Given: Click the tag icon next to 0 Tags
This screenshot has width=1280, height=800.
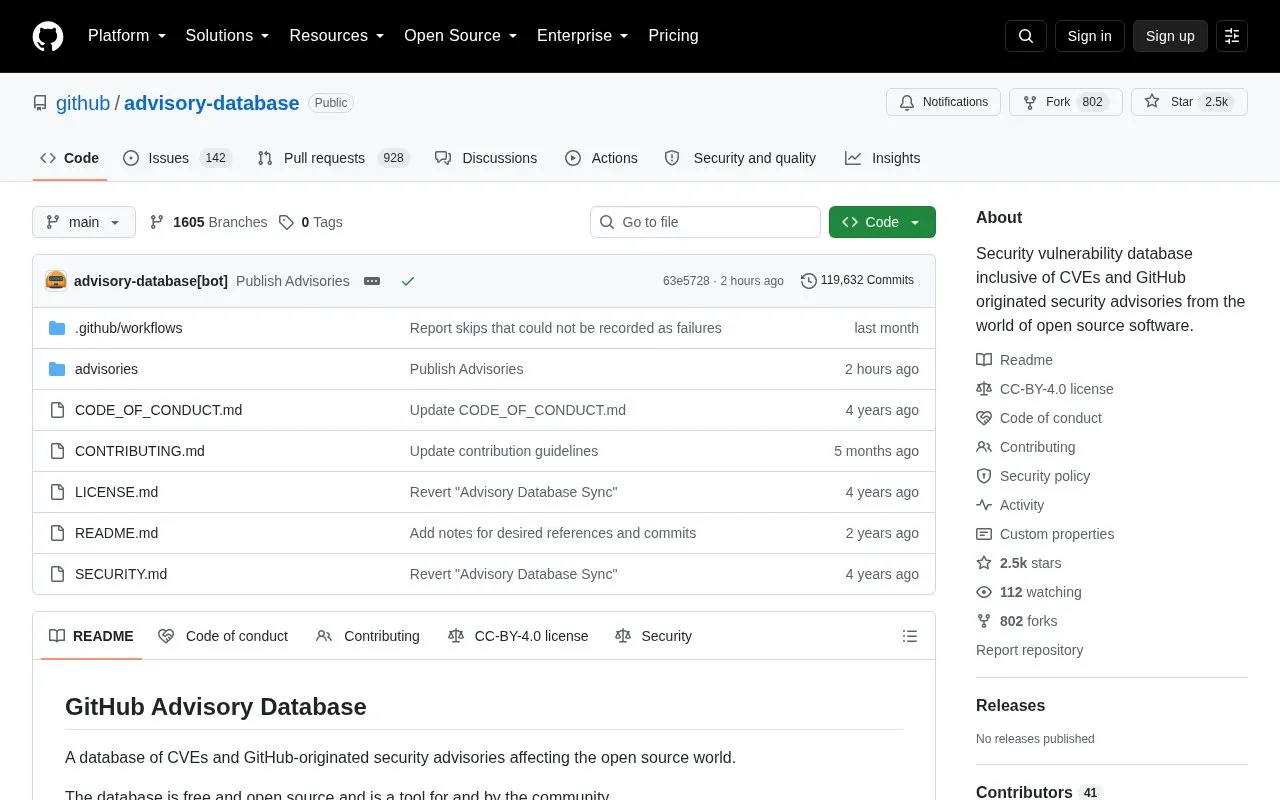Looking at the screenshot, I should [286, 222].
